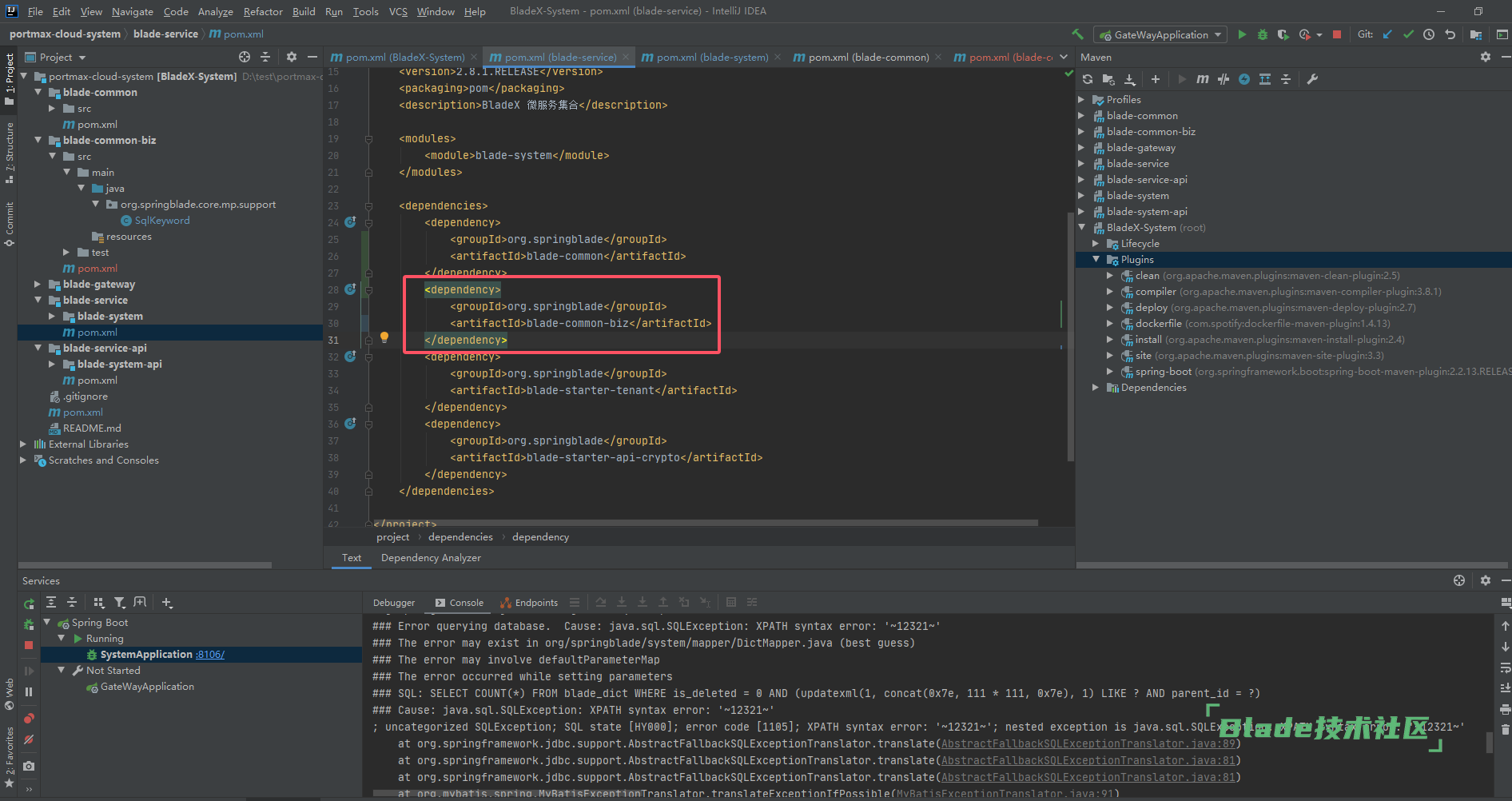This screenshot has width=1512, height=801.
Task: Reimport all Maven projects refresh icon
Action: tap(1088, 79)
